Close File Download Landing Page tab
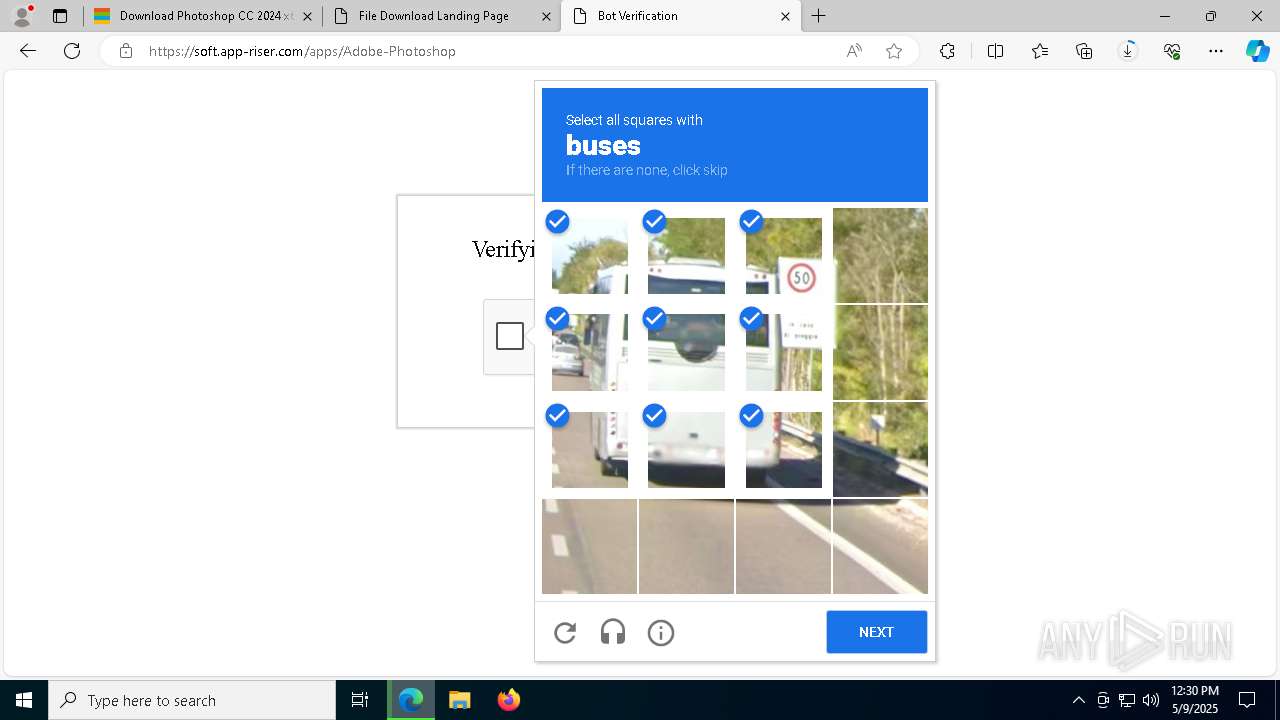Screen dimensions: 1280x720 click(546, 16)
